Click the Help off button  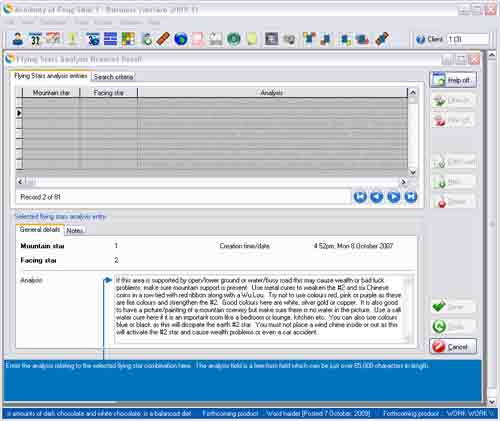(x=453, y=80)
